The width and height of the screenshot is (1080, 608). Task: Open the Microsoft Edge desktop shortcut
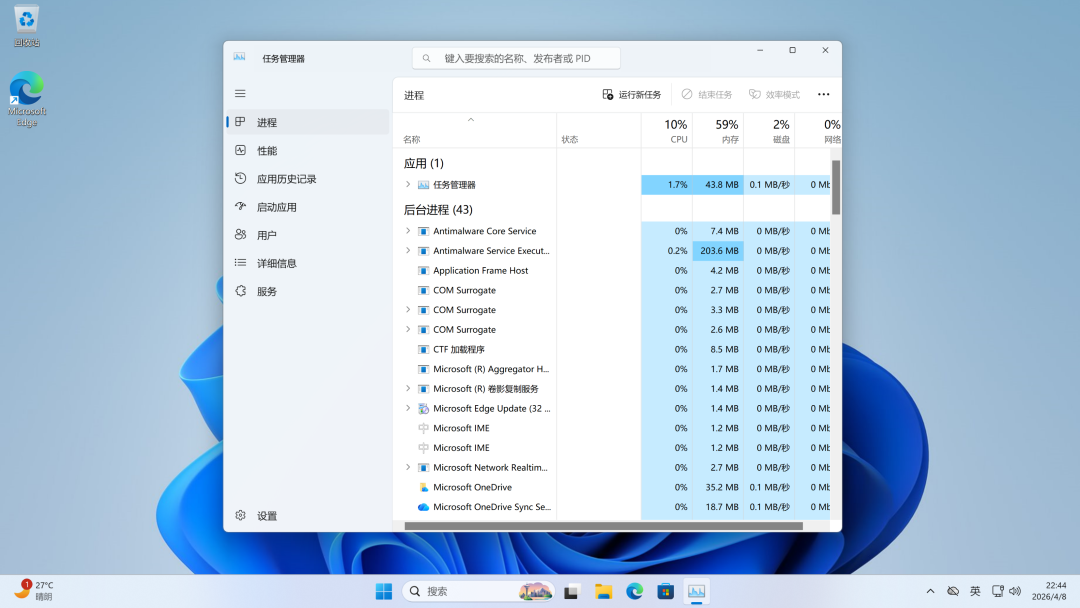[26, 99]
